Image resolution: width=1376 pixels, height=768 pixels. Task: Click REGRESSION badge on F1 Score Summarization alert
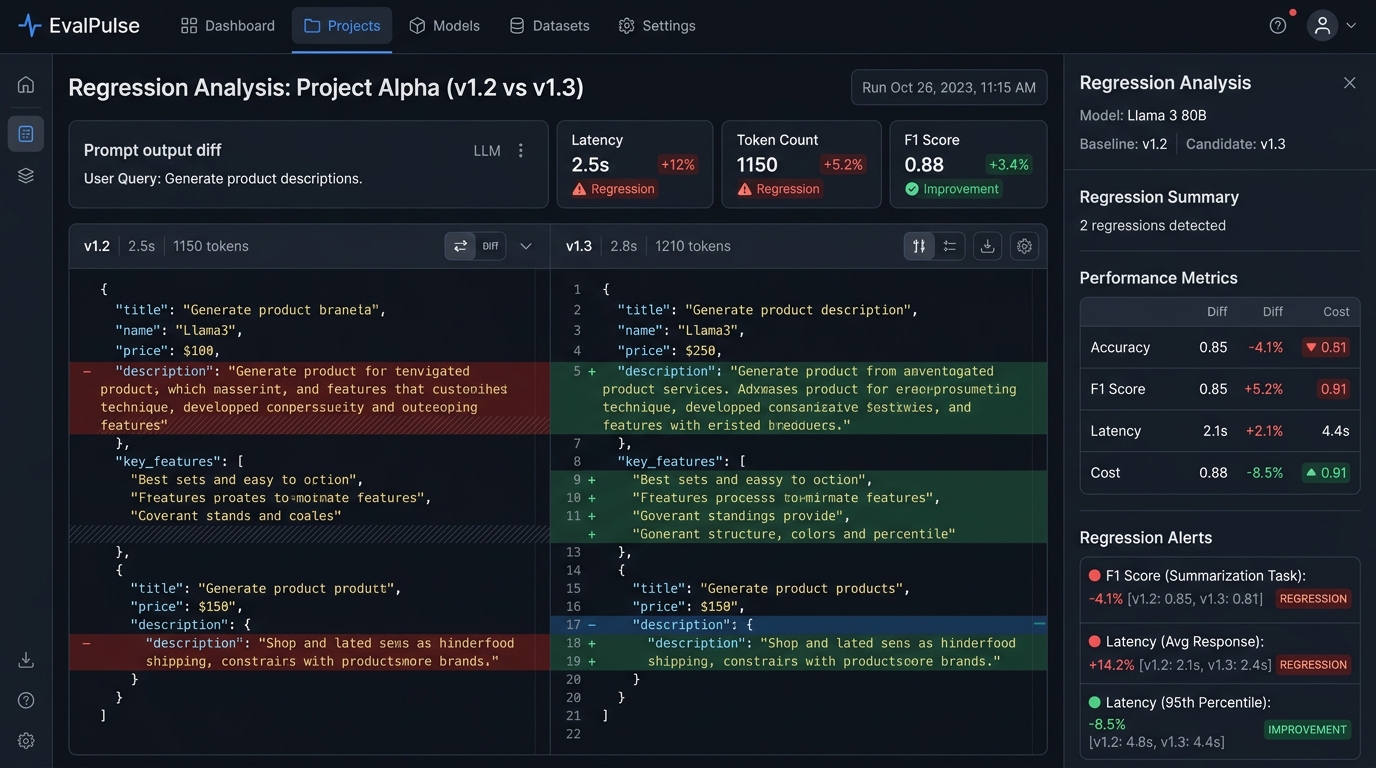click(1313, 599)
